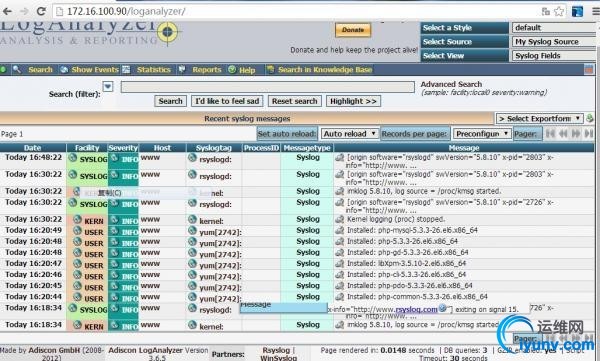Click the Reset search button
The height and width of the screenshot is (361, 600).
[x=294, y=101]
